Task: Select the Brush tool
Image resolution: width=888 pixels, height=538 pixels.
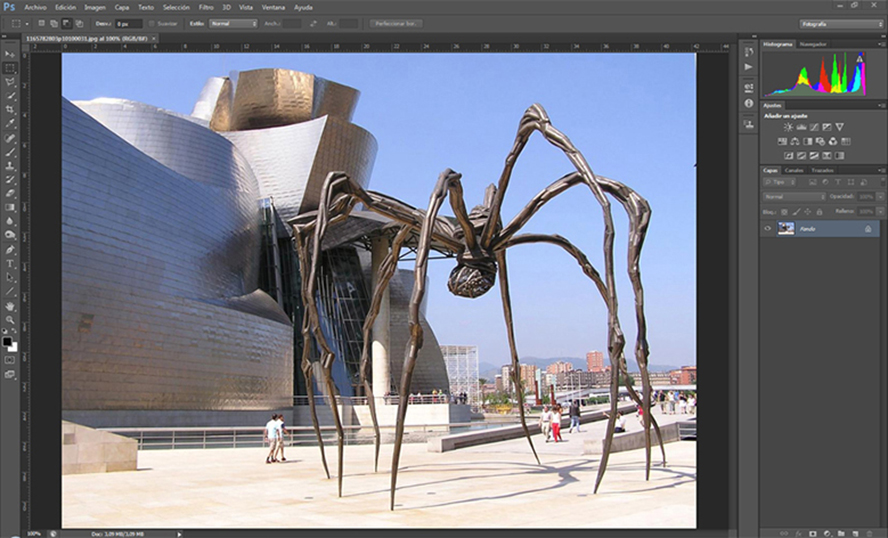Action: (10, 152)
